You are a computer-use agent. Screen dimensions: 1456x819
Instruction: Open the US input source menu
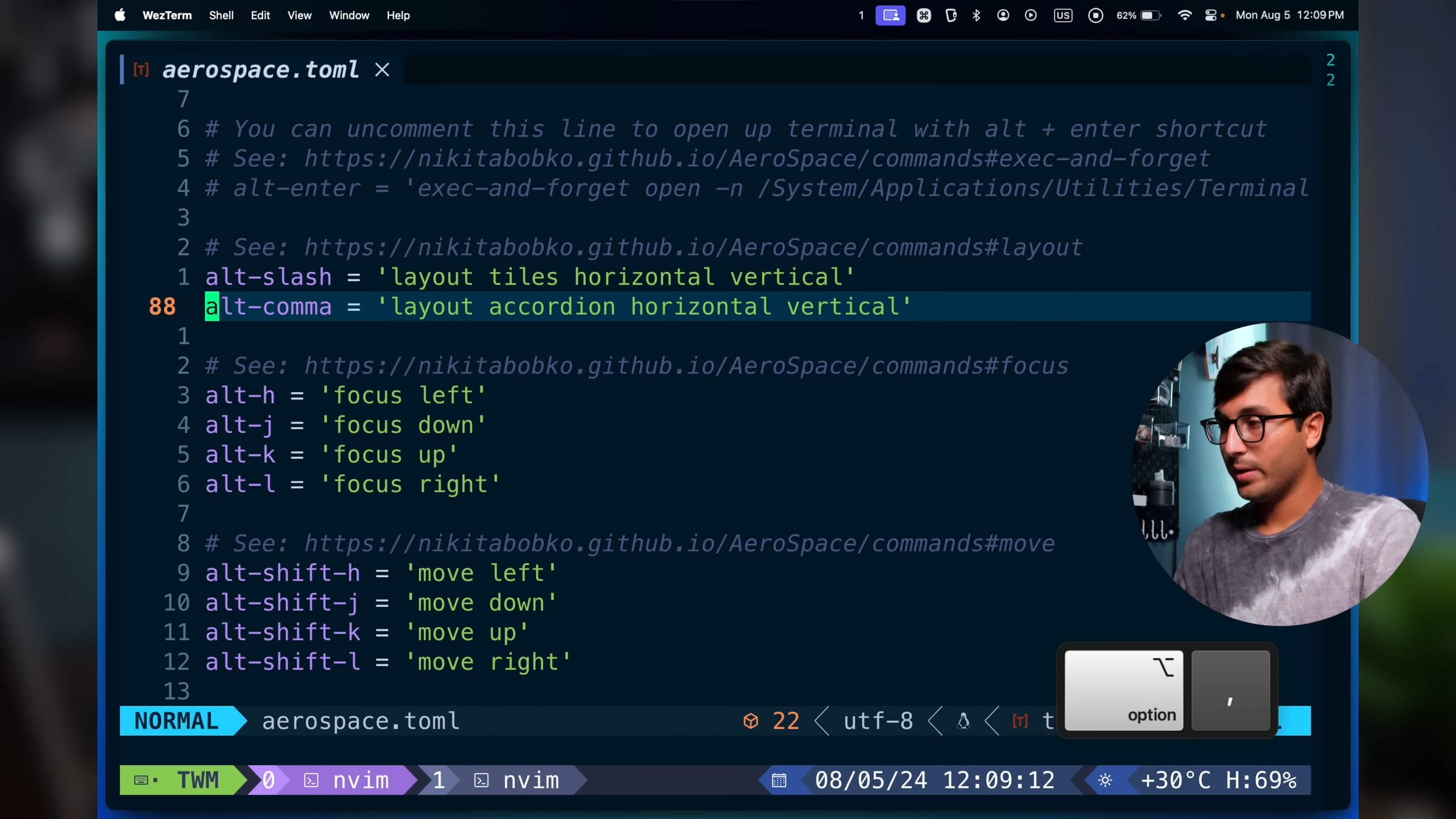1062,15
